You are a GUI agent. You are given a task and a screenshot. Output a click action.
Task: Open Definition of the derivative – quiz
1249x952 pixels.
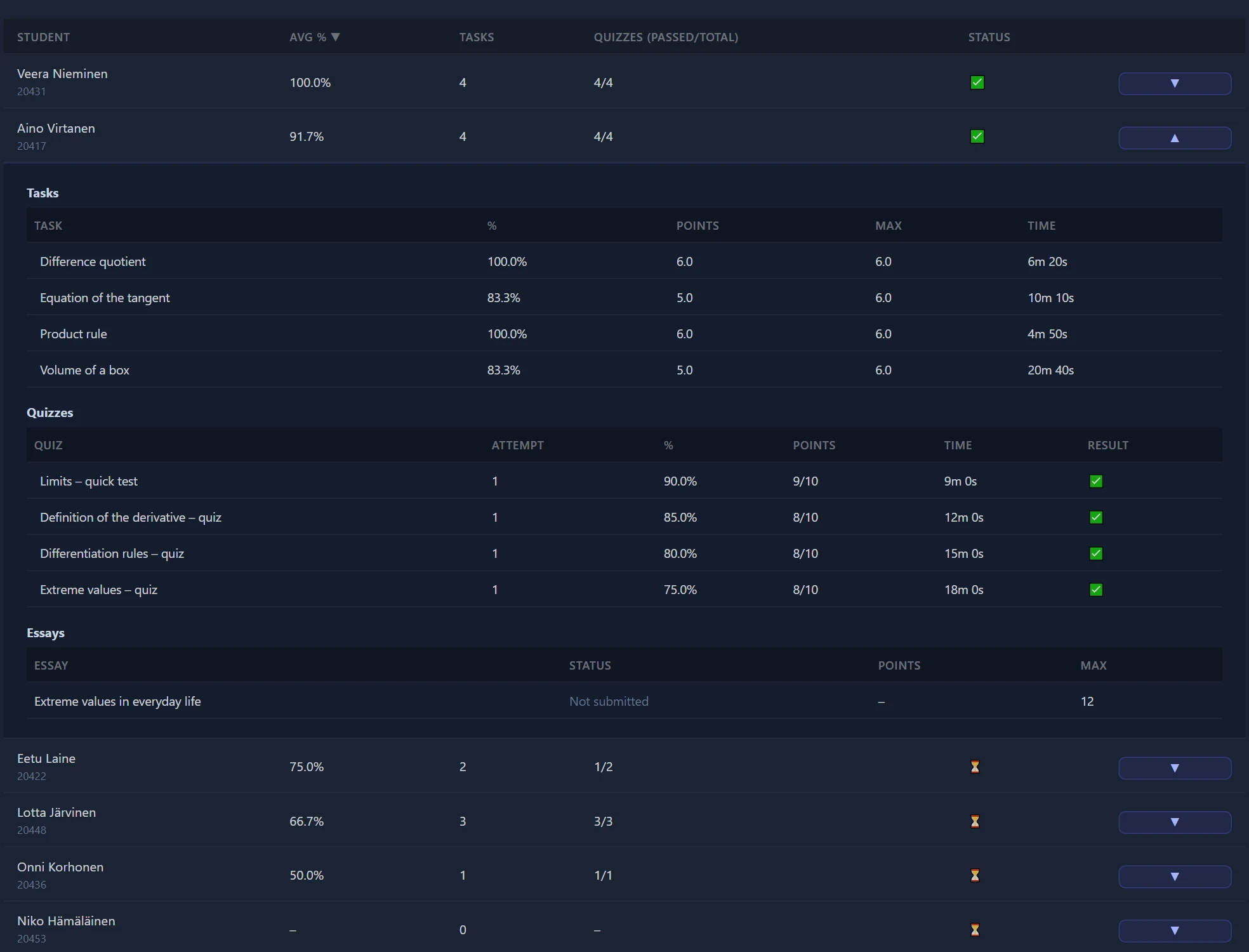pyautogui.click(x=624, y=517)
